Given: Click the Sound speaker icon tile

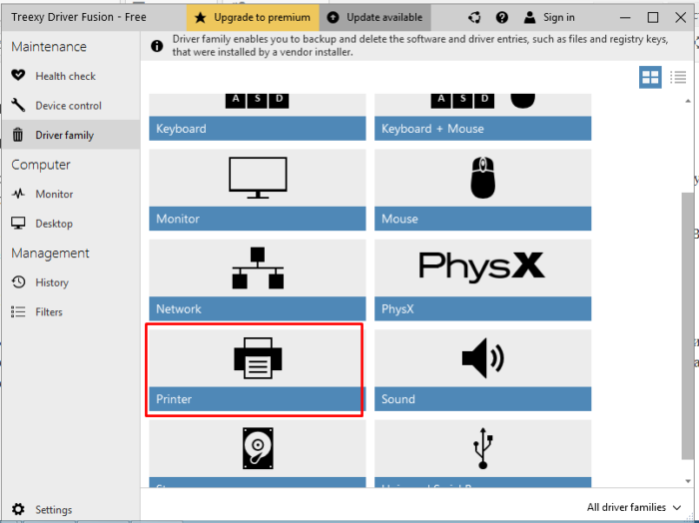Looking at the screenshot, I should tap(483, 358).
